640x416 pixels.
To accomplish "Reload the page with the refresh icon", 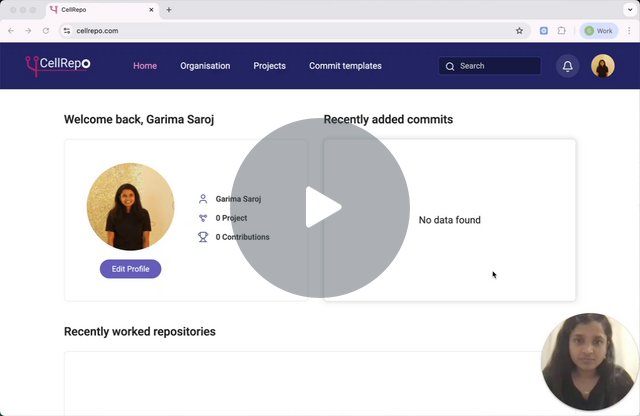I will click(46, 31).
